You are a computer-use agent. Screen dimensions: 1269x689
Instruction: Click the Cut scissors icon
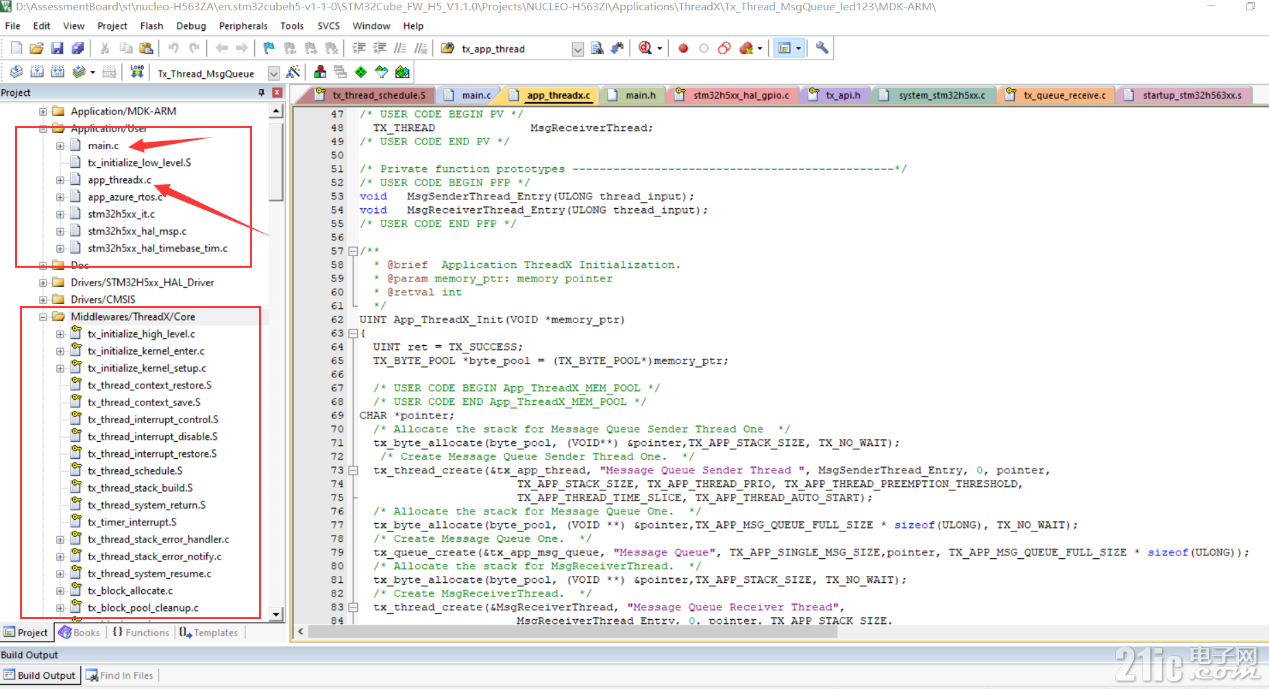coord(104,48)
